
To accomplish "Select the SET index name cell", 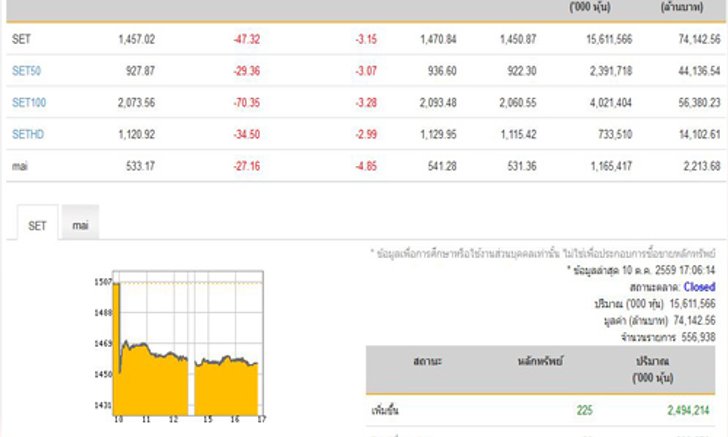I will coord(21,39).
